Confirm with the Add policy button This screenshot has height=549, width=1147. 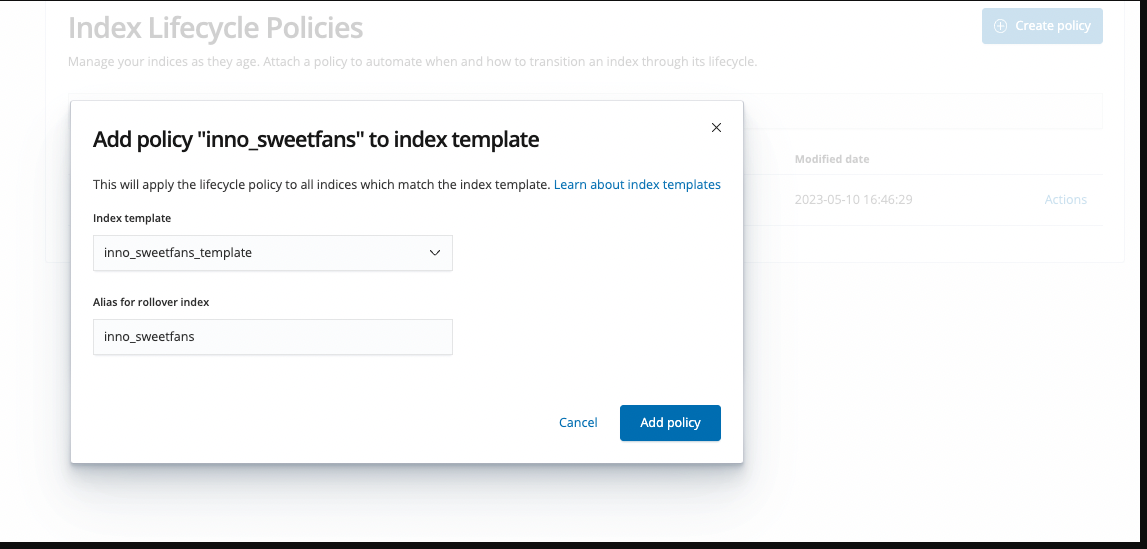point(670,423)
